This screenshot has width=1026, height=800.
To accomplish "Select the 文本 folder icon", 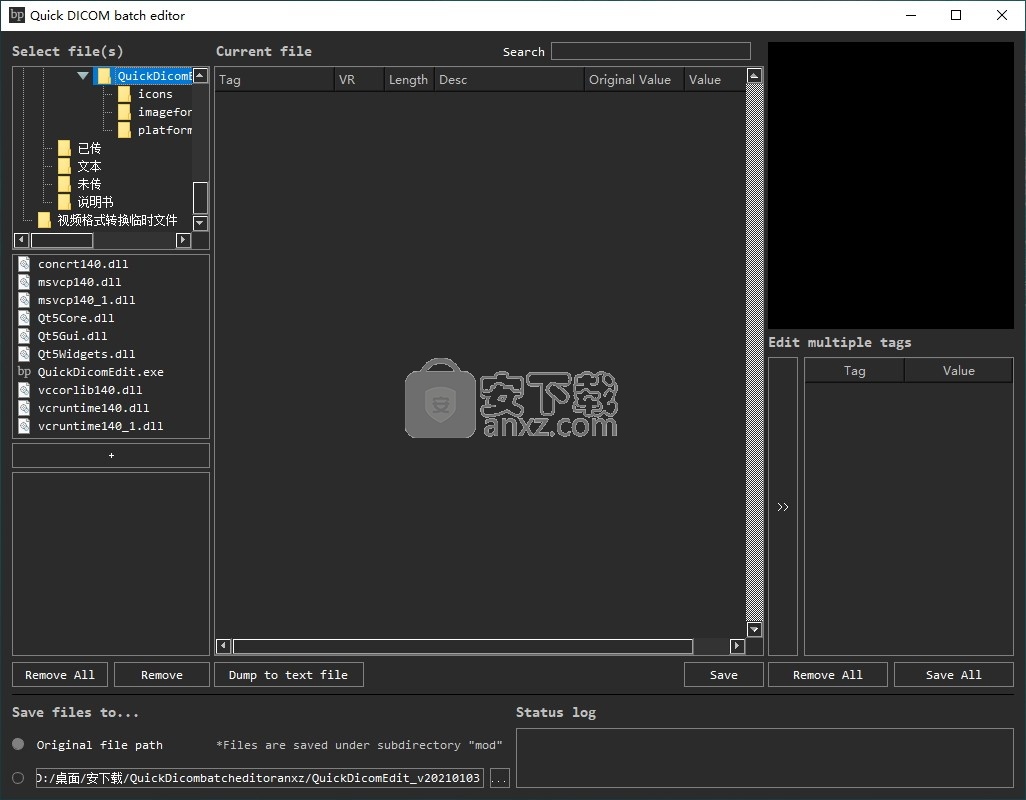I will (x=64, y=166).
